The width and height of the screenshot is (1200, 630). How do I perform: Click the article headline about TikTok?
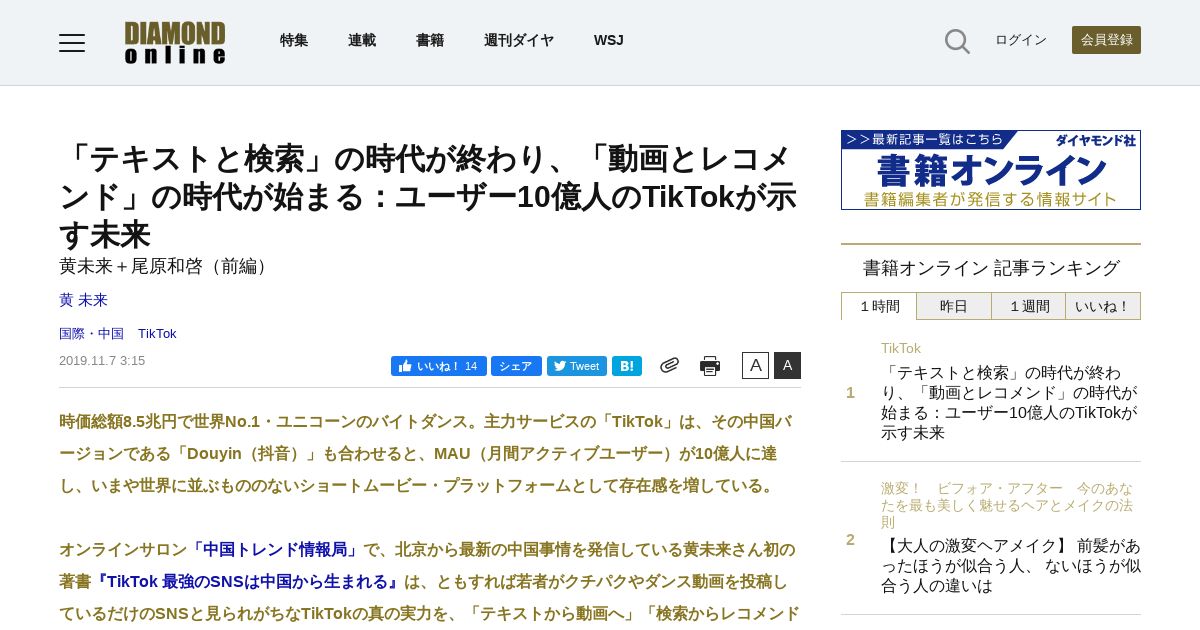click(x=428, y=196)
